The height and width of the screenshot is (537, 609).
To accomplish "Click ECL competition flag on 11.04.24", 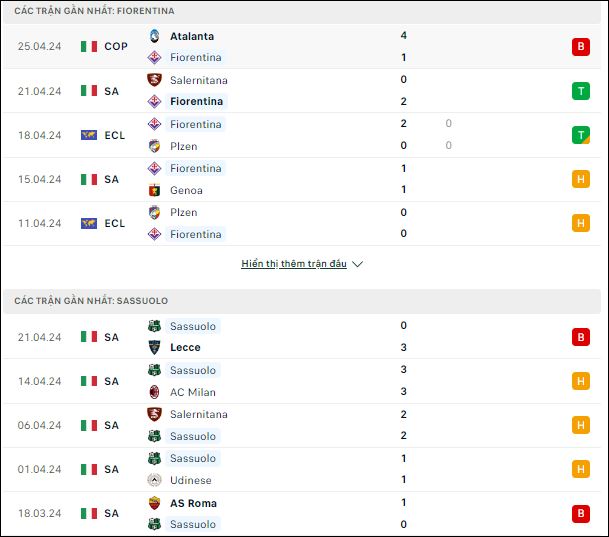I will (89, 223).
